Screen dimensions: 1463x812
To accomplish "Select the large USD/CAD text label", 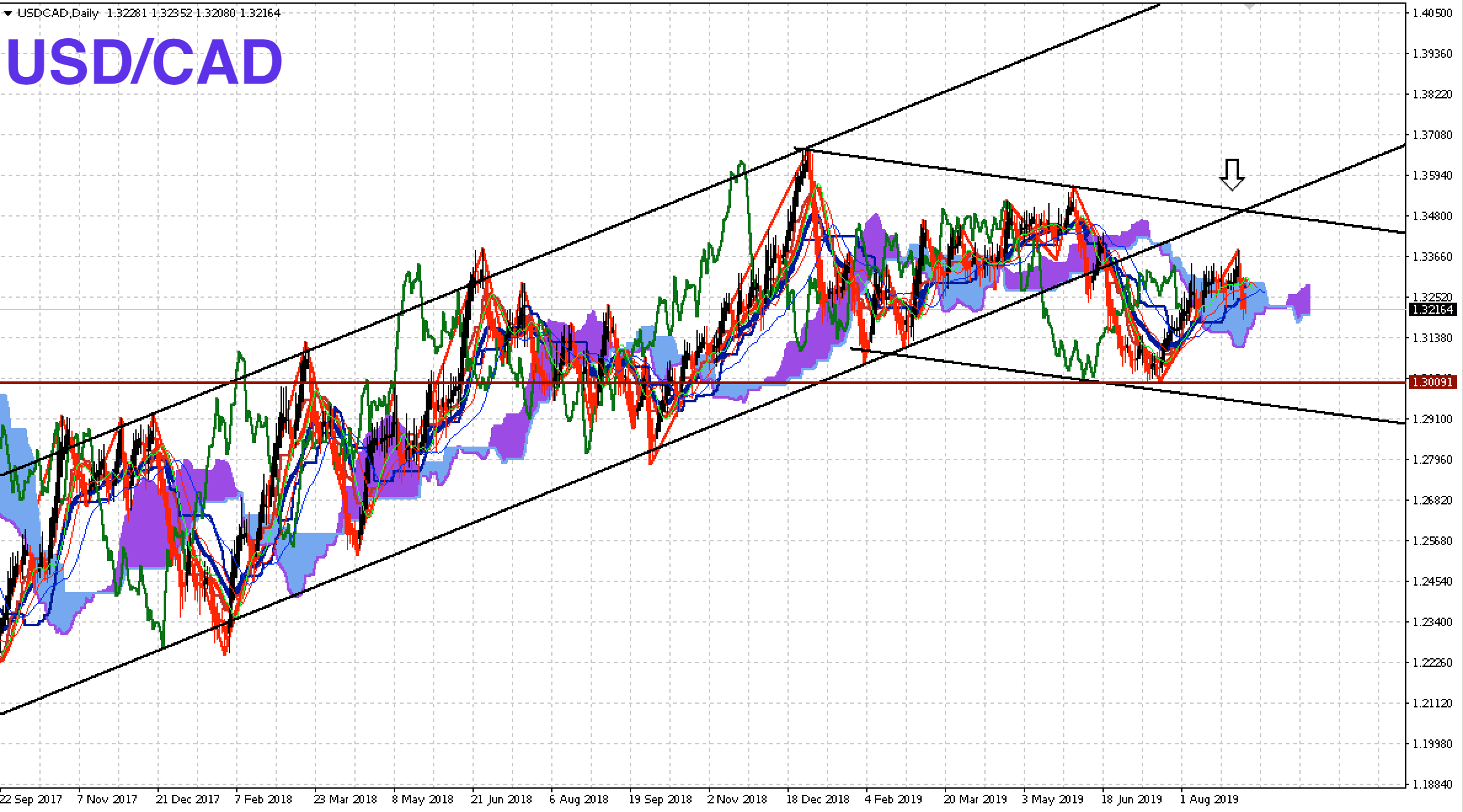I will [145, 62].
